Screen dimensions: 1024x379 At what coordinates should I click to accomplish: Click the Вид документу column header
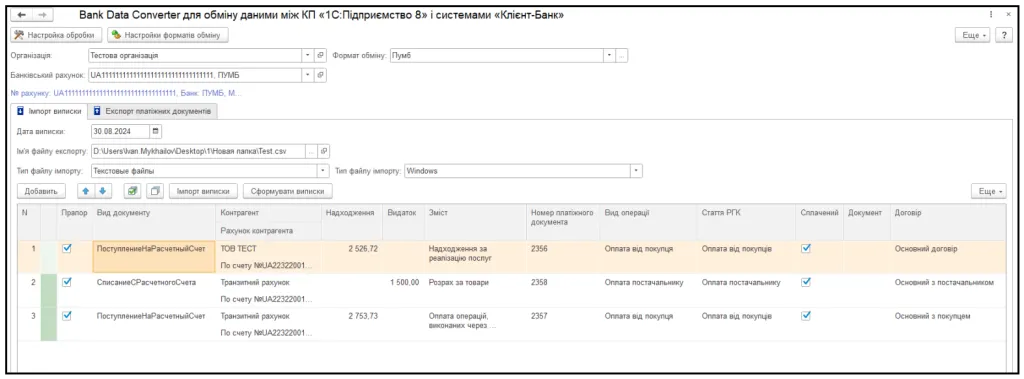point(154,222)
